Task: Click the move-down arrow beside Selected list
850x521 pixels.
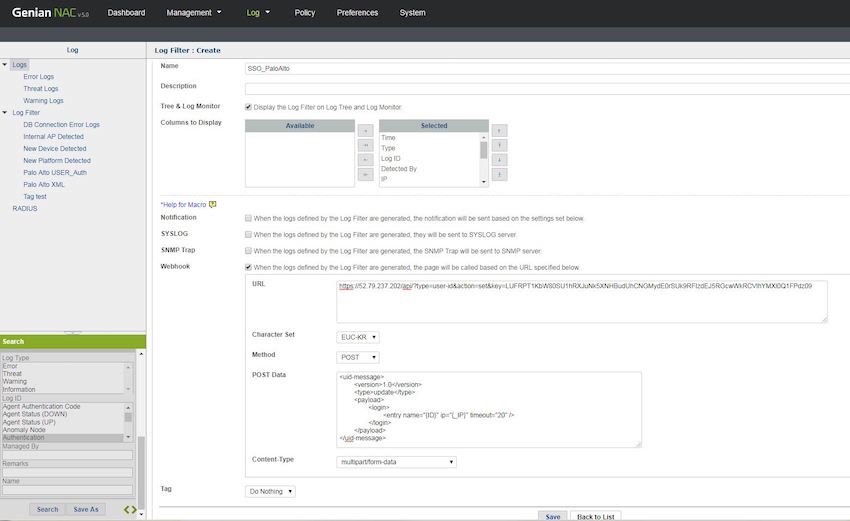Action: (x=499, y=160)
